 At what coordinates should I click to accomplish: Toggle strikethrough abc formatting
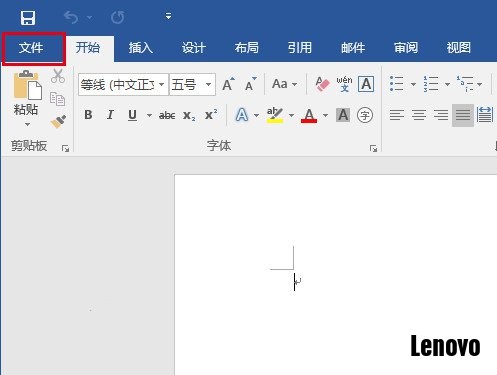click(x=167, y=115)
